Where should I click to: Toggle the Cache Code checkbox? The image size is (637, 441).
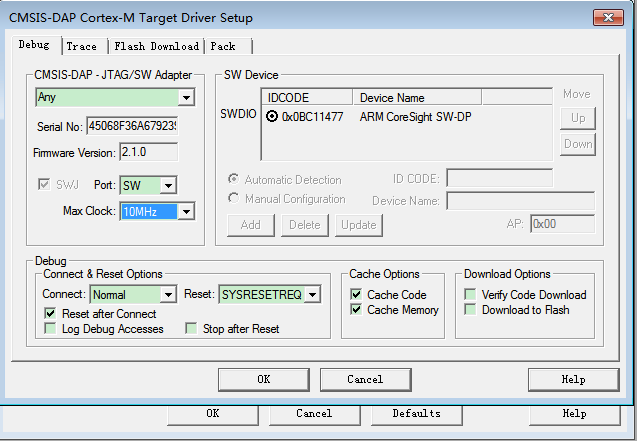(x=356, y=294)
